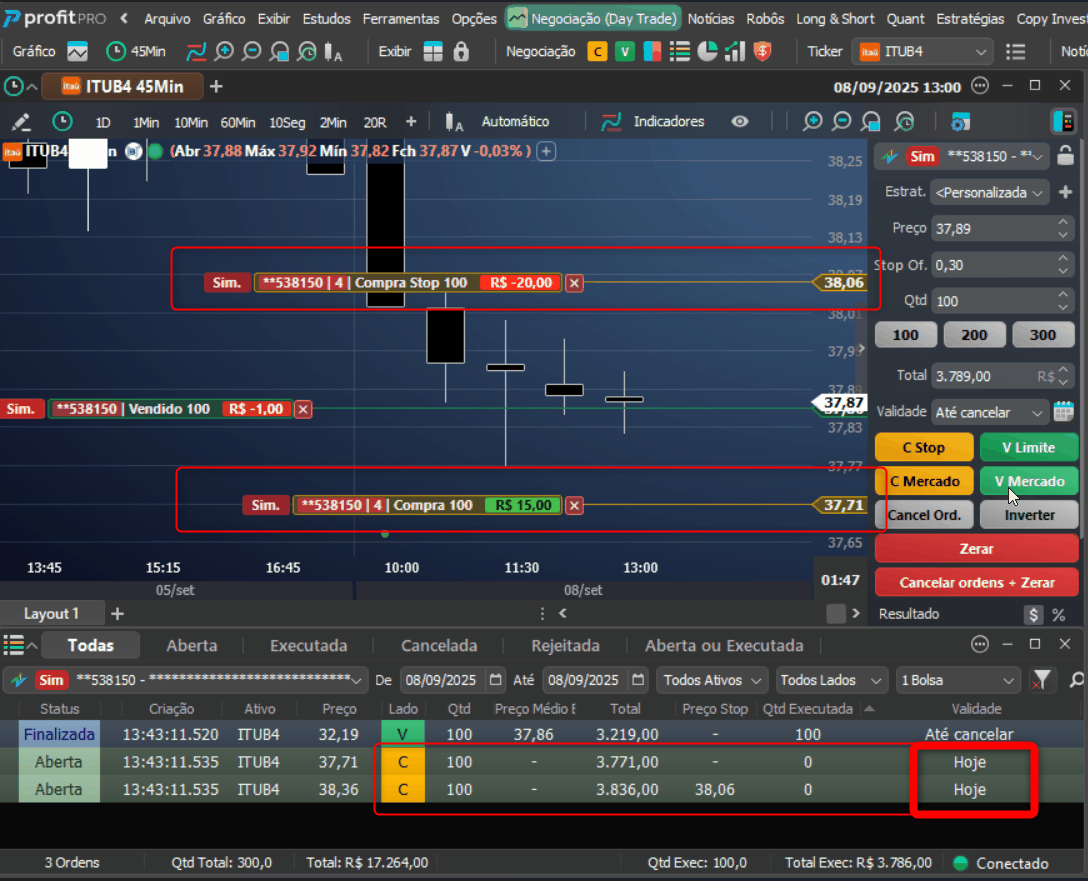Image resolution: width=1088 pixels, height=881 pixels.
Task: Click the C Stop button
Action: (924, 447)
